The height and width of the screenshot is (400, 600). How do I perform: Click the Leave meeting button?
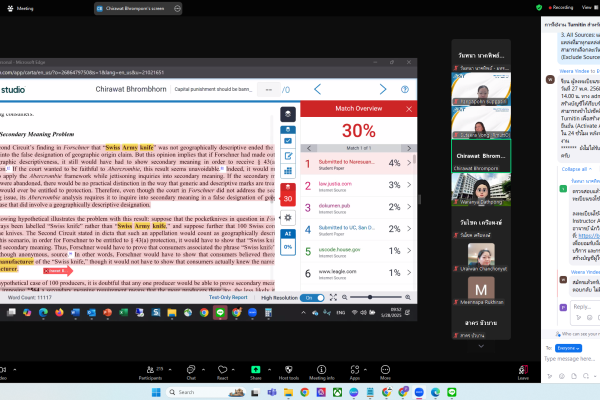pyautogui.click(x=523, y=372)
